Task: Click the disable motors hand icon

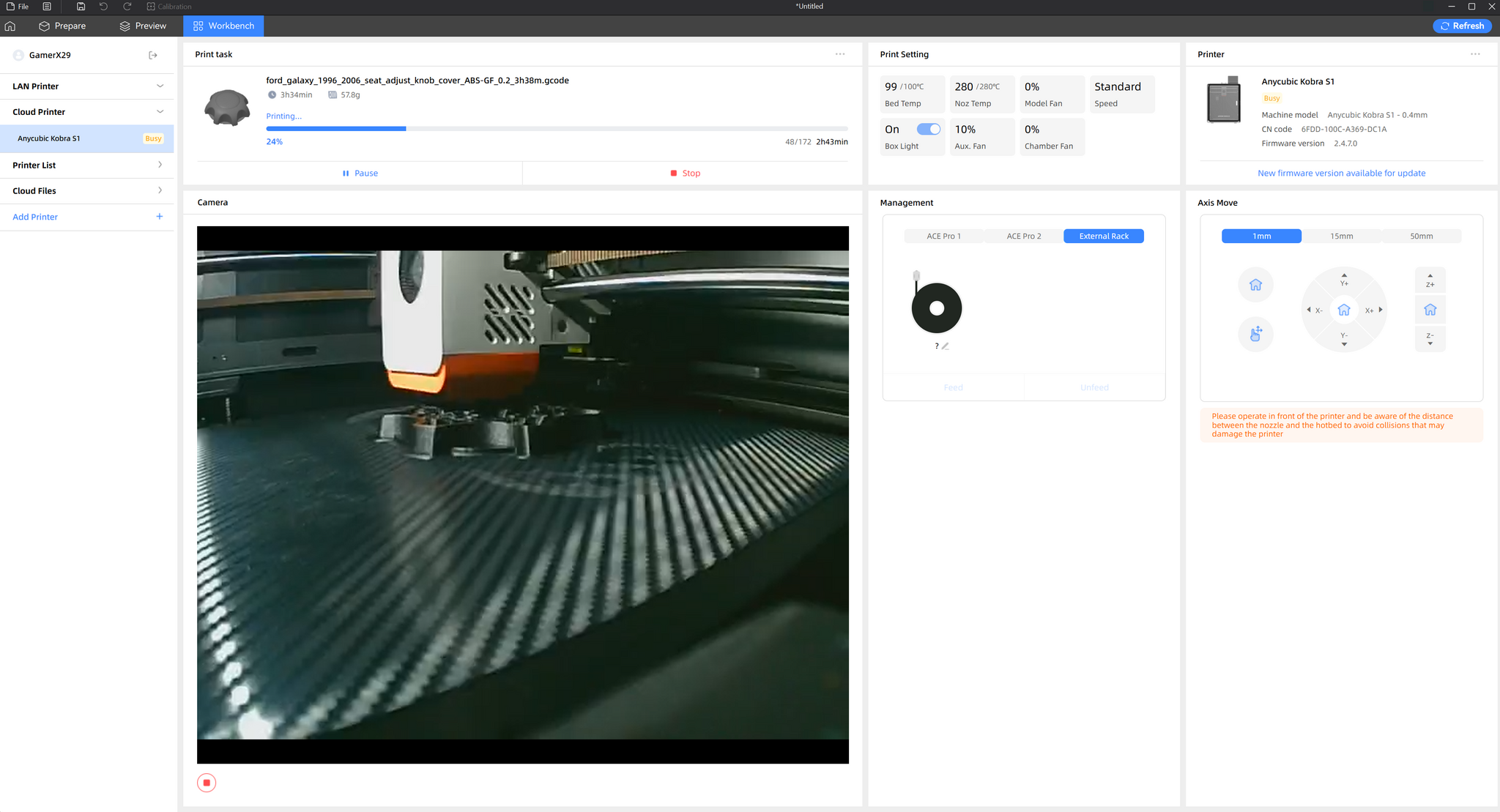Action: 1255,334
